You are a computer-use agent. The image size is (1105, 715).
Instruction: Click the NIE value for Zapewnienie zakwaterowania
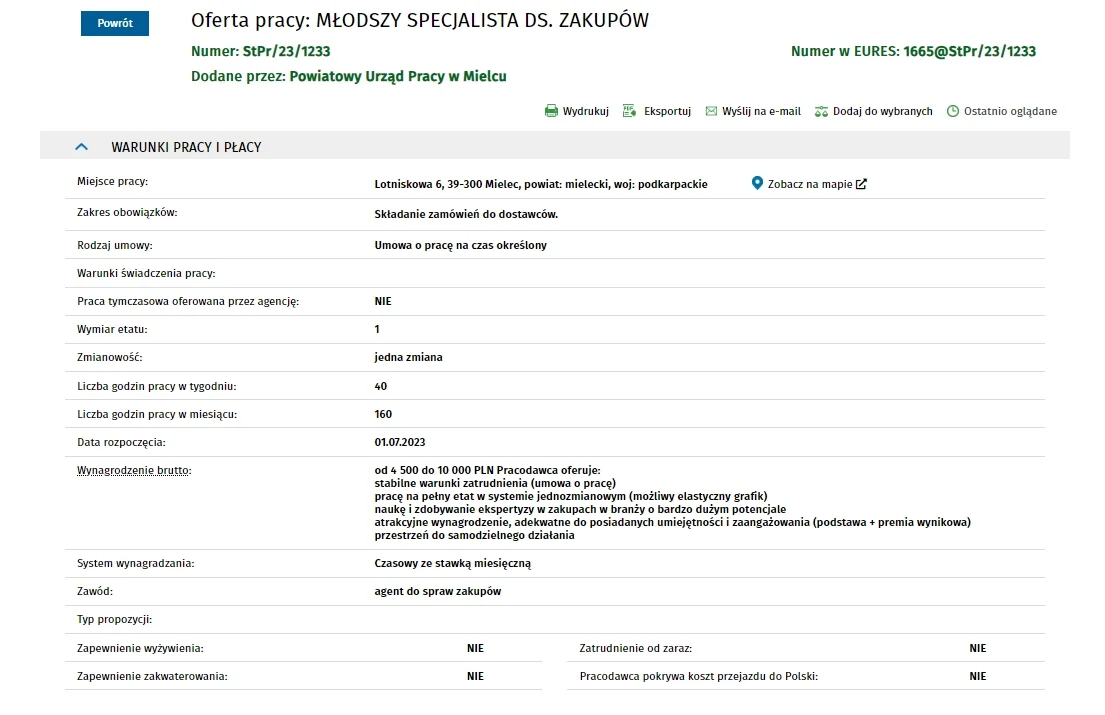pyautogui.click(x=475, y=676)
